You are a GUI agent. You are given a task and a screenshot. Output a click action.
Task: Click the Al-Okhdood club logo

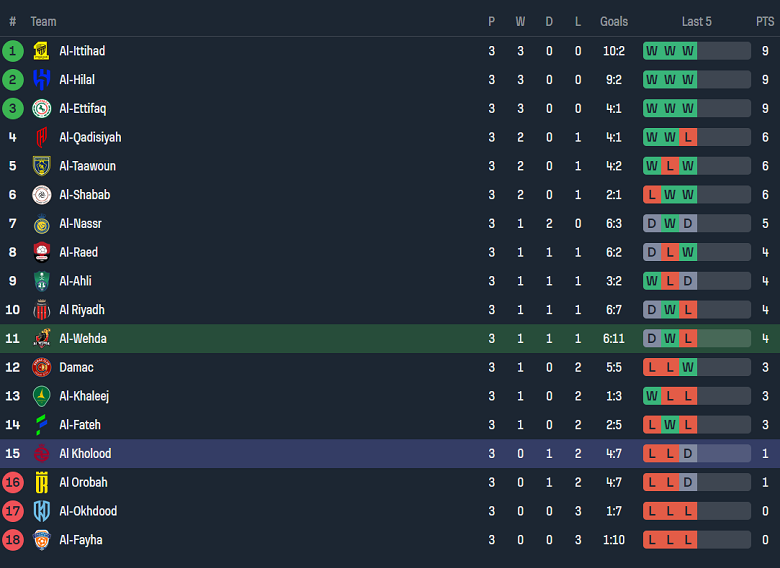coord(41,511)
